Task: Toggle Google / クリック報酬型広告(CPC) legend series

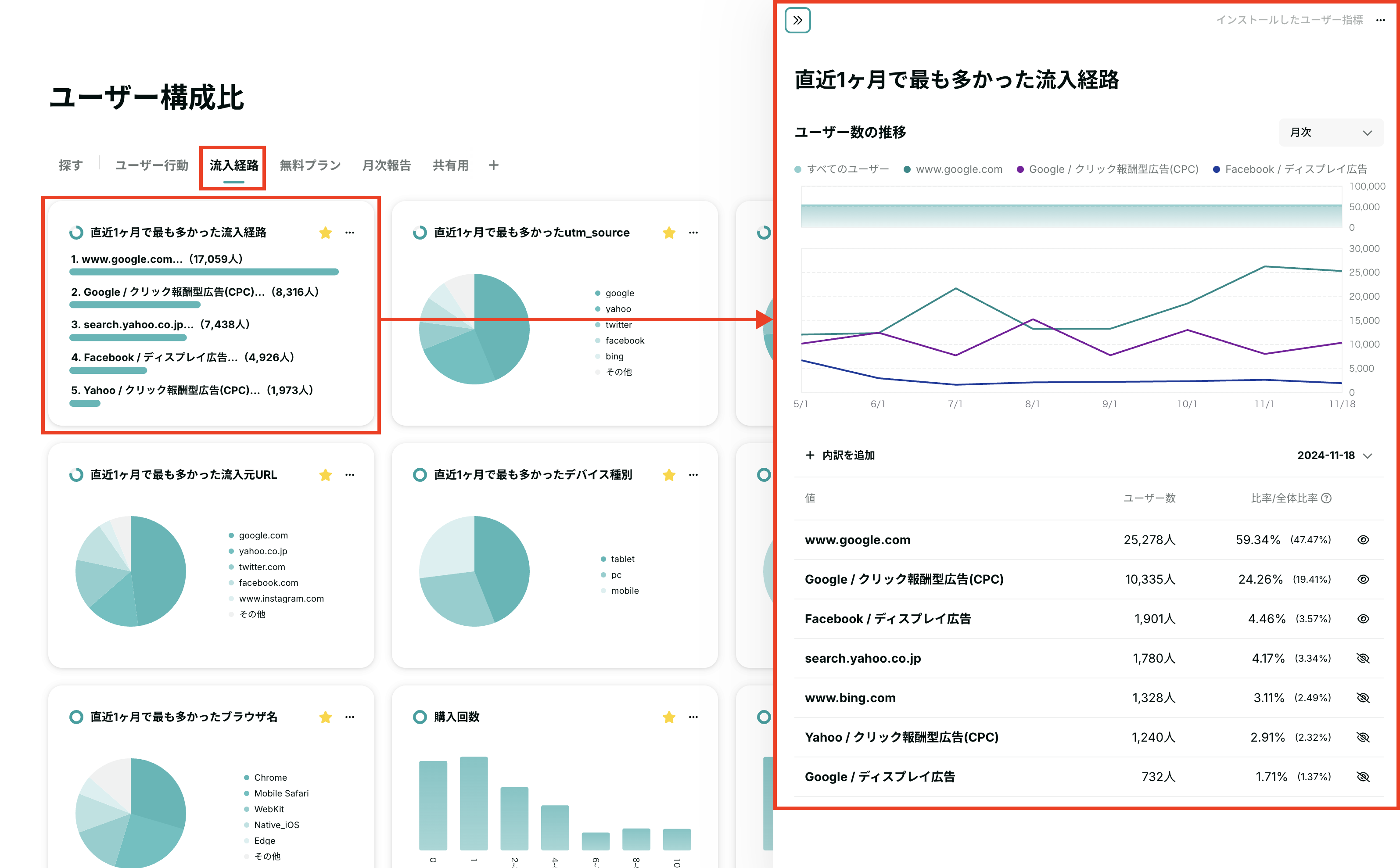Action: pyautogui.click(x=1107, y=169)
